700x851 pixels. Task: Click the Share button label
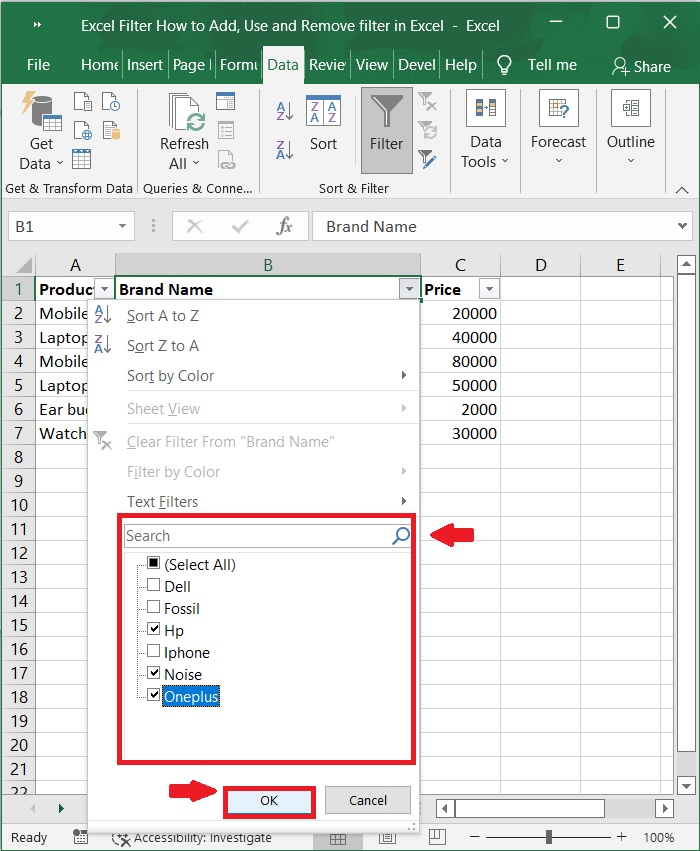pyautogui.click(x=652, y=67)
